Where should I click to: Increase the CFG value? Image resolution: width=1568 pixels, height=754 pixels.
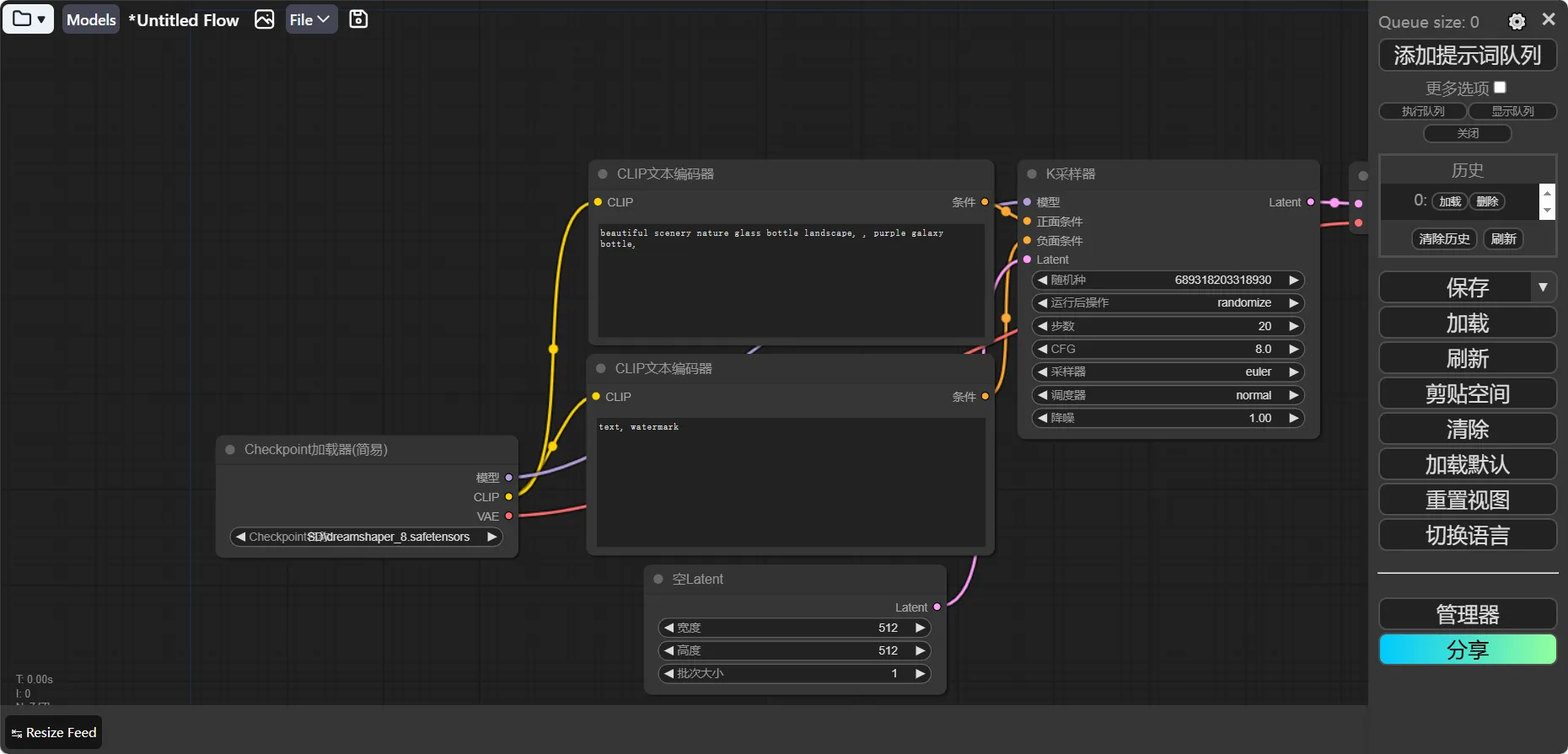pyautogui.click(x=1294, y=349)
